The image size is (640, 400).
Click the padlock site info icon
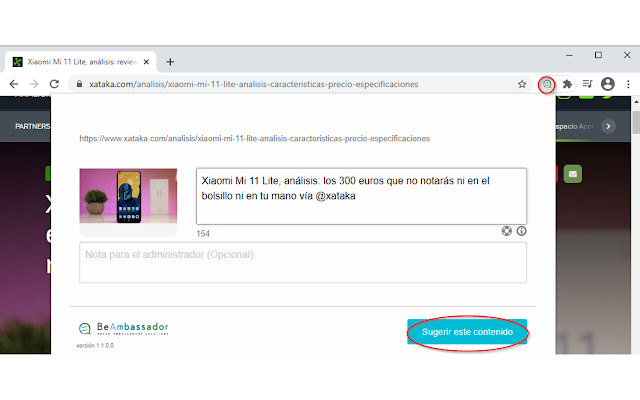coord(80,84)
